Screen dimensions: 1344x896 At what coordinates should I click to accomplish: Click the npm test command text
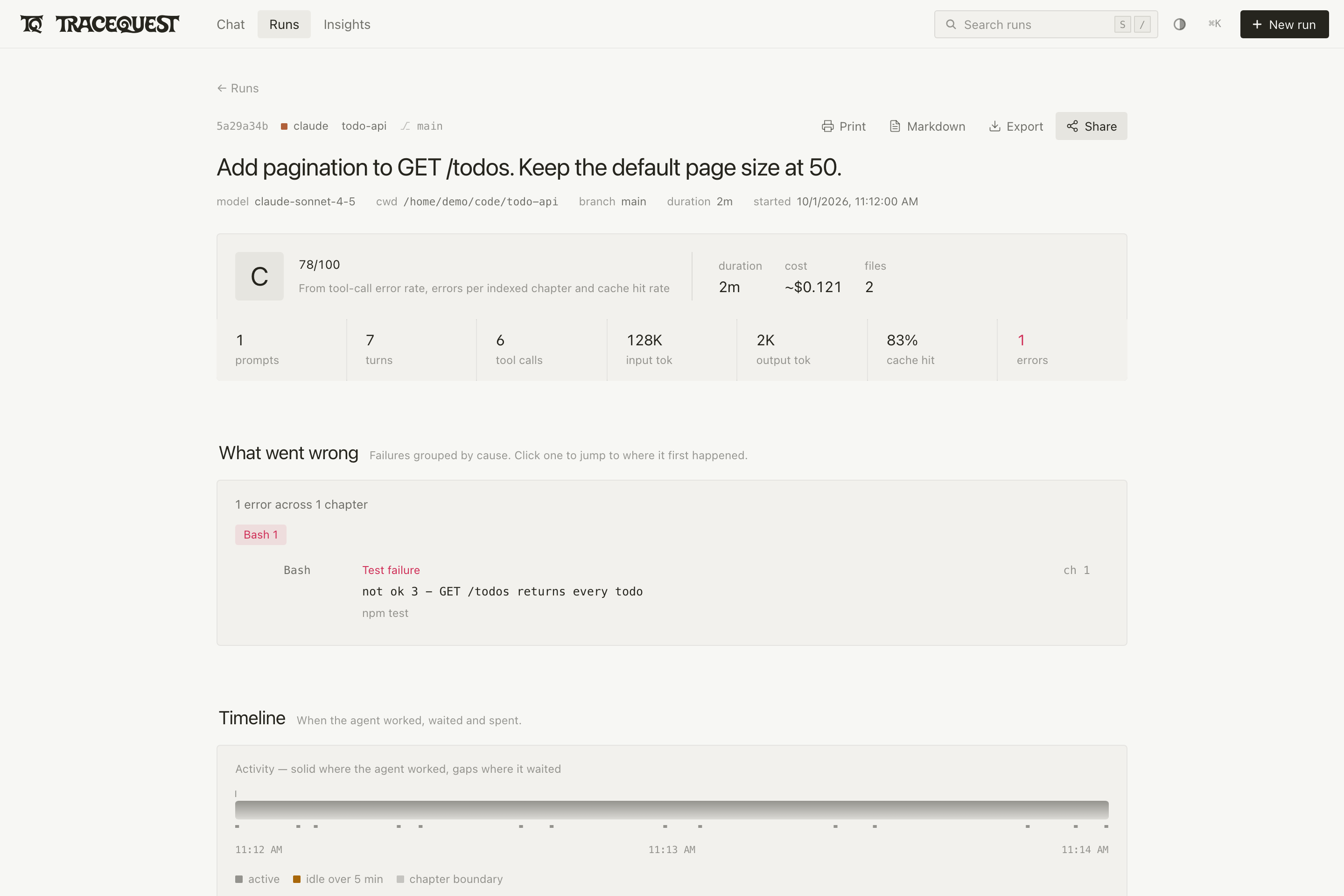[x=385, y=613]
